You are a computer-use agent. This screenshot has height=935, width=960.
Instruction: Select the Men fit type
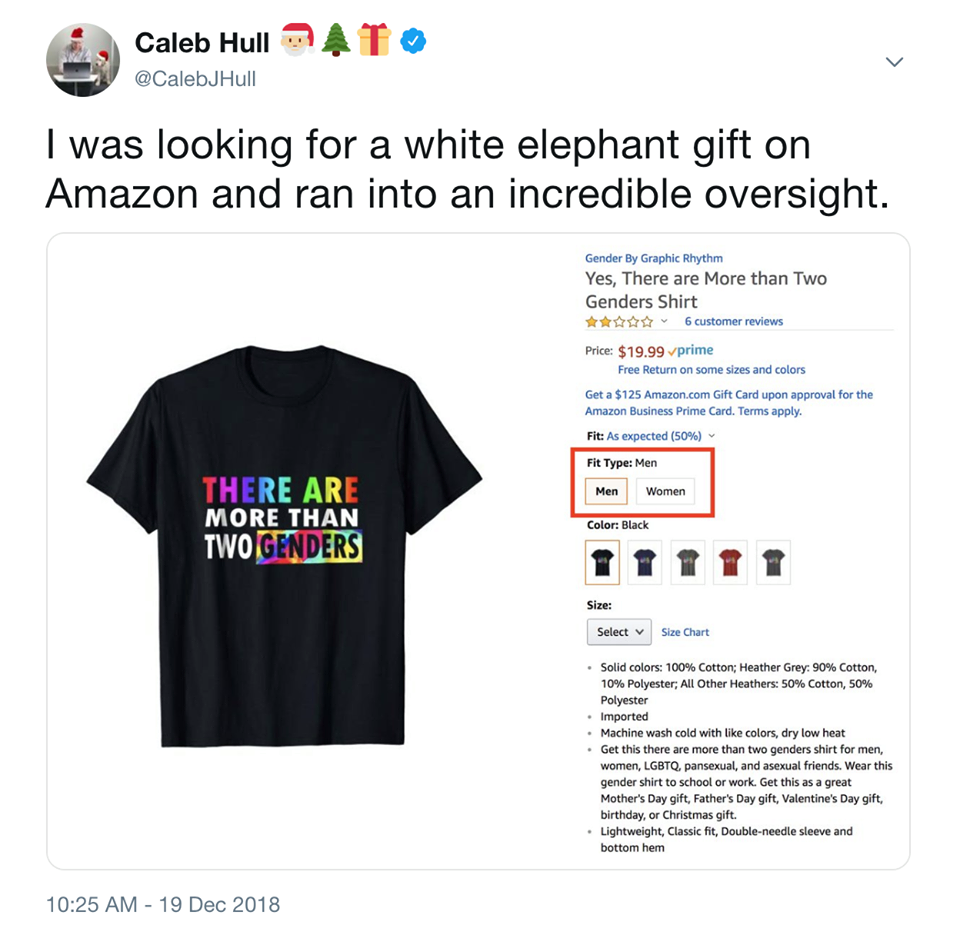tap(606, 491)
